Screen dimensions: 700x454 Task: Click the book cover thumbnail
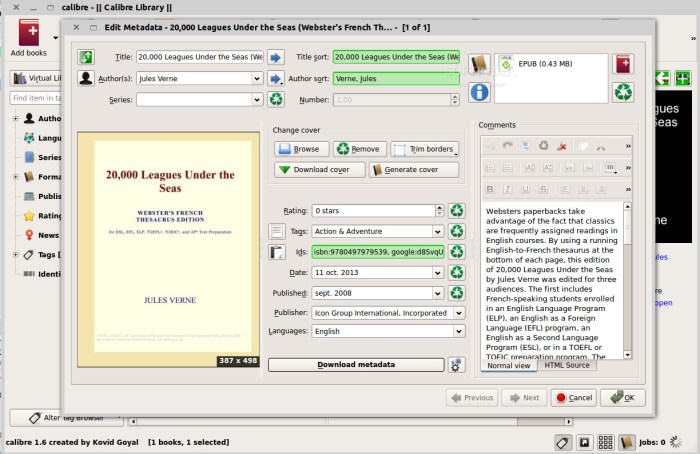(x=168, y=250)
